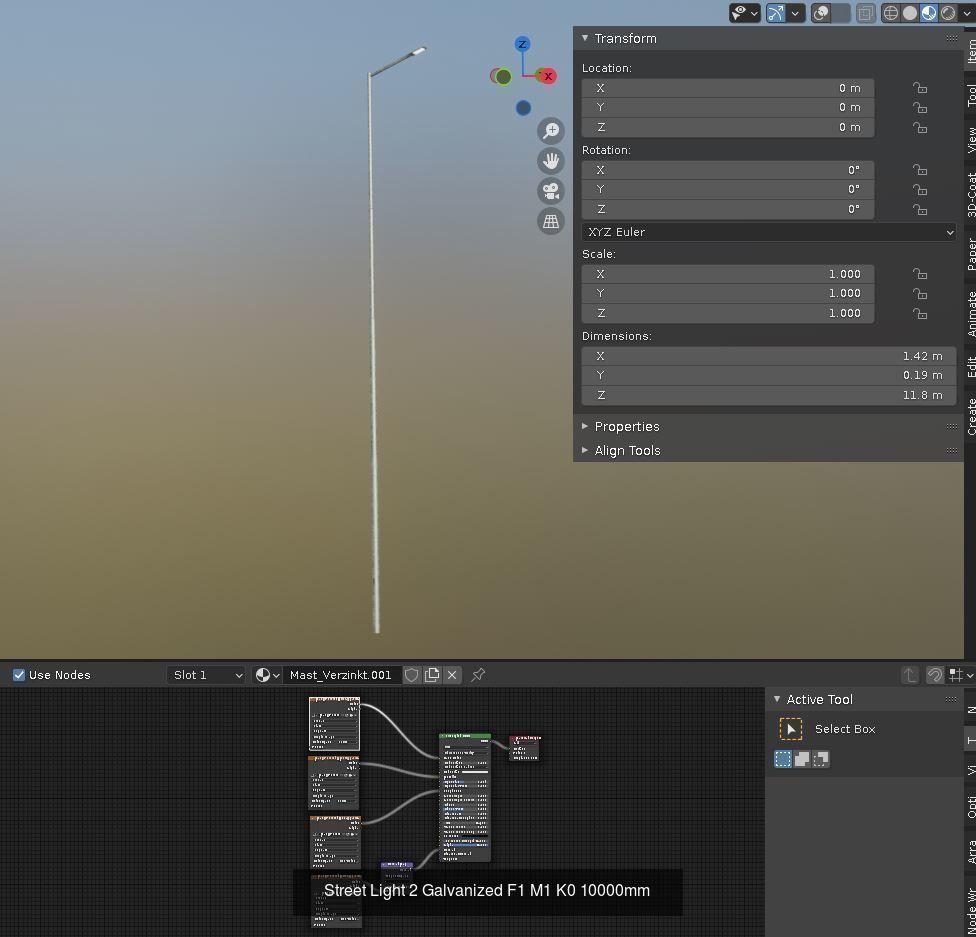
Task: Lock the Scale Z value
Action: click(920, 314)
